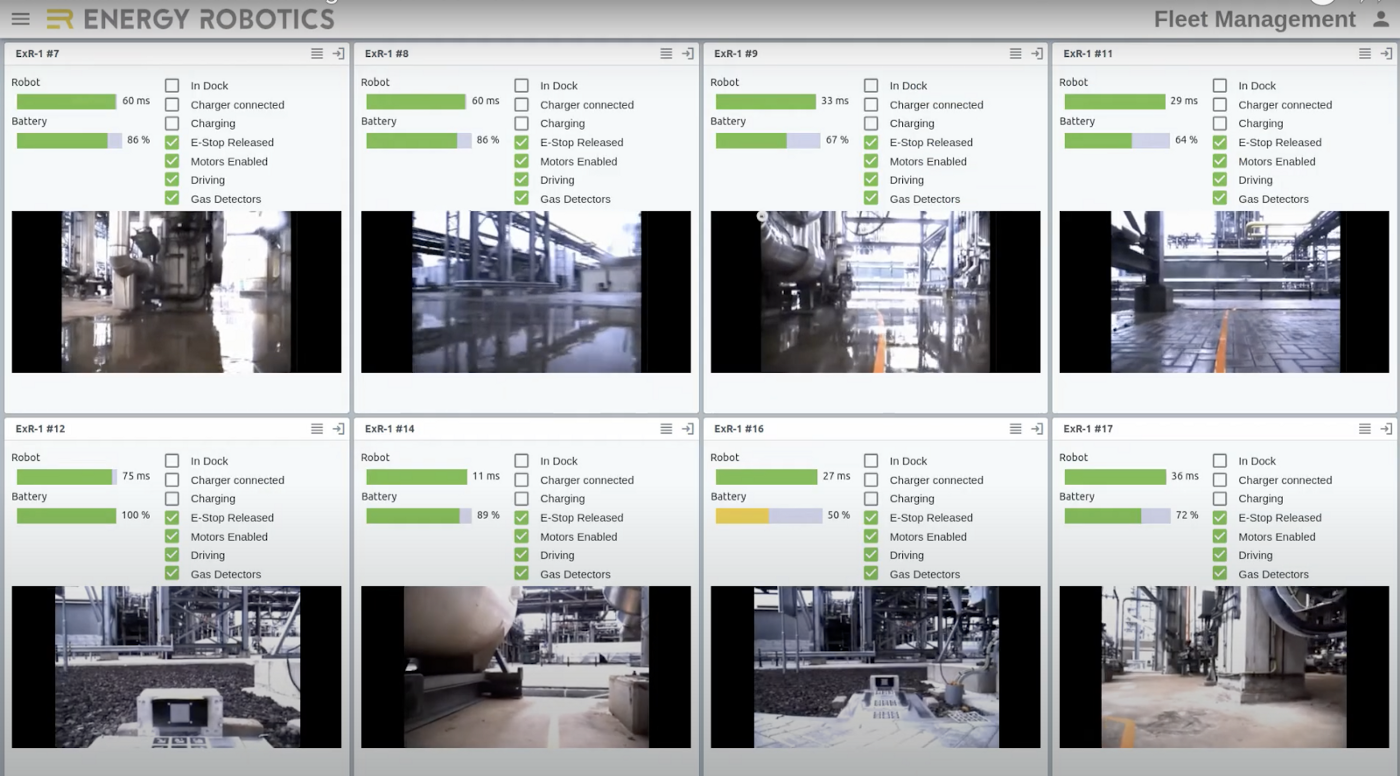Toggle Motors Enabled checkbox for ExR-1 #11
This screenshot has height=776, width=1400.
[x=1220, y=161]
